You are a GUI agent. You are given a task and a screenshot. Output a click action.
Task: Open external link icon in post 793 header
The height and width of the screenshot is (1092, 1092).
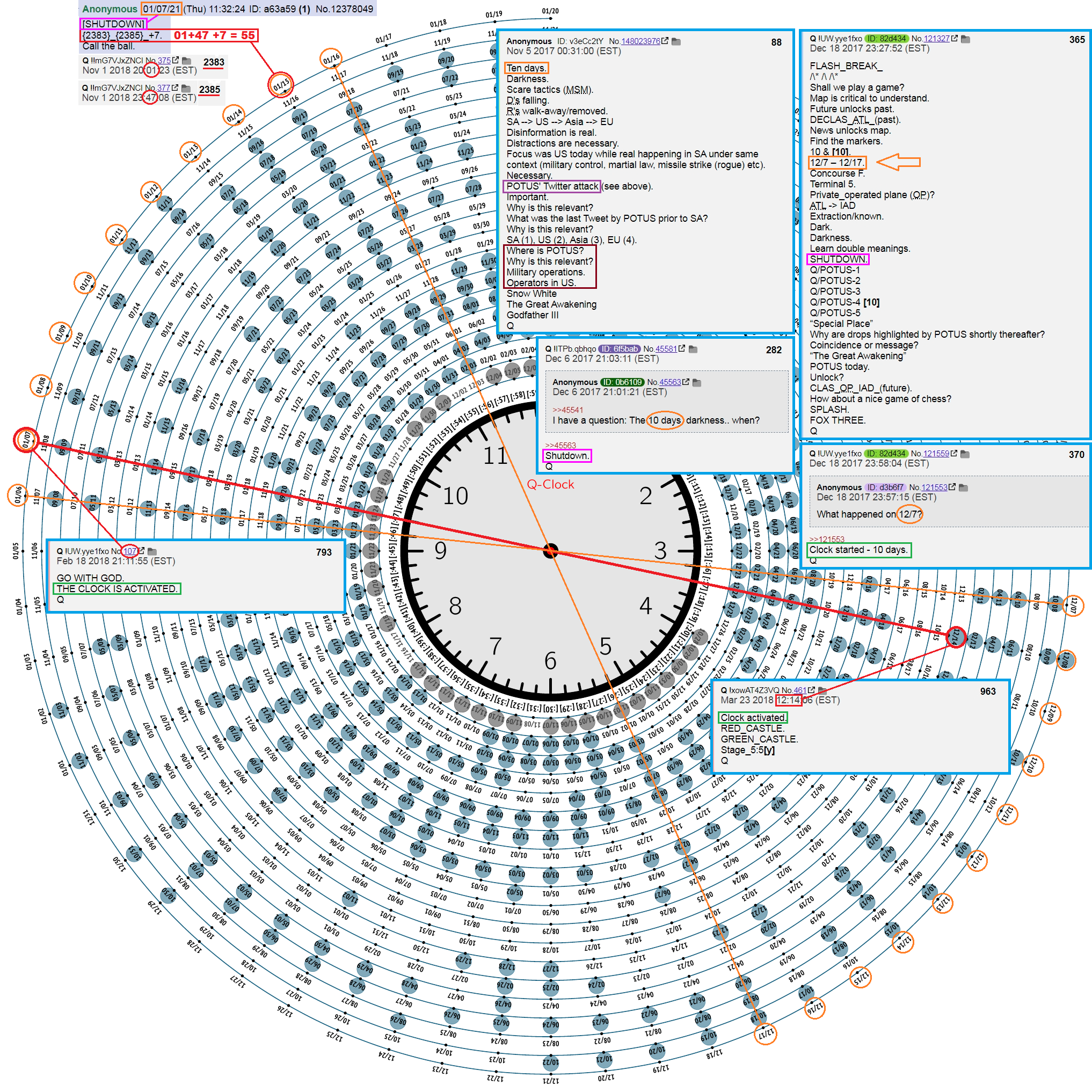click(x=142, y=550)
